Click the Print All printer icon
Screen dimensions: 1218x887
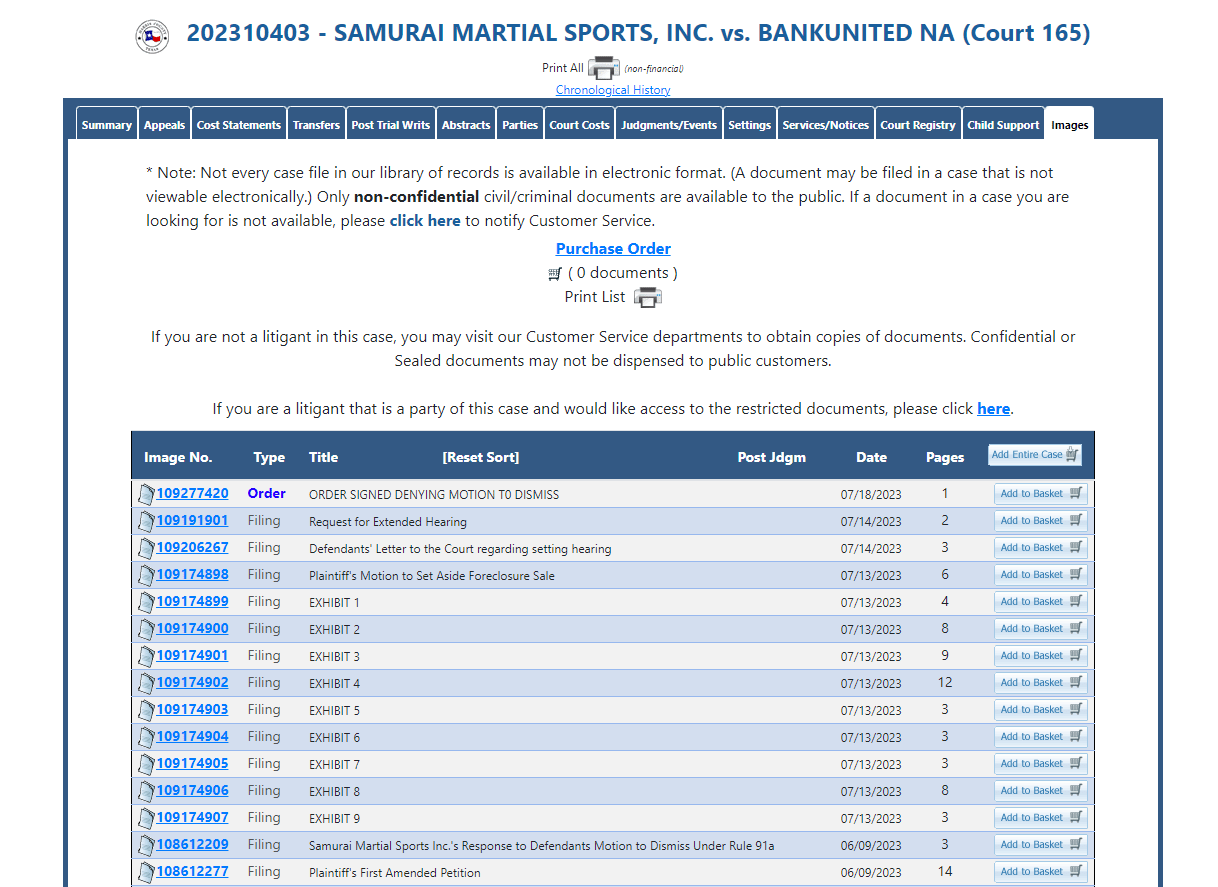(x=604, y=68)
